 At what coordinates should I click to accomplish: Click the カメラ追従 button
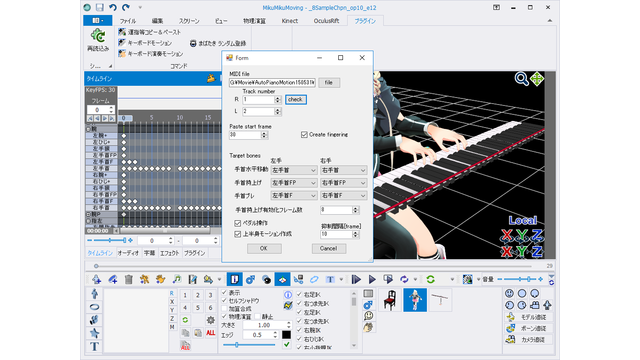[529, 340]
